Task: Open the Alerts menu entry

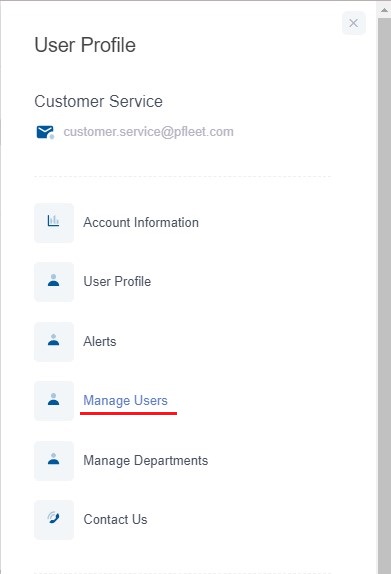Action: (100, 342)
